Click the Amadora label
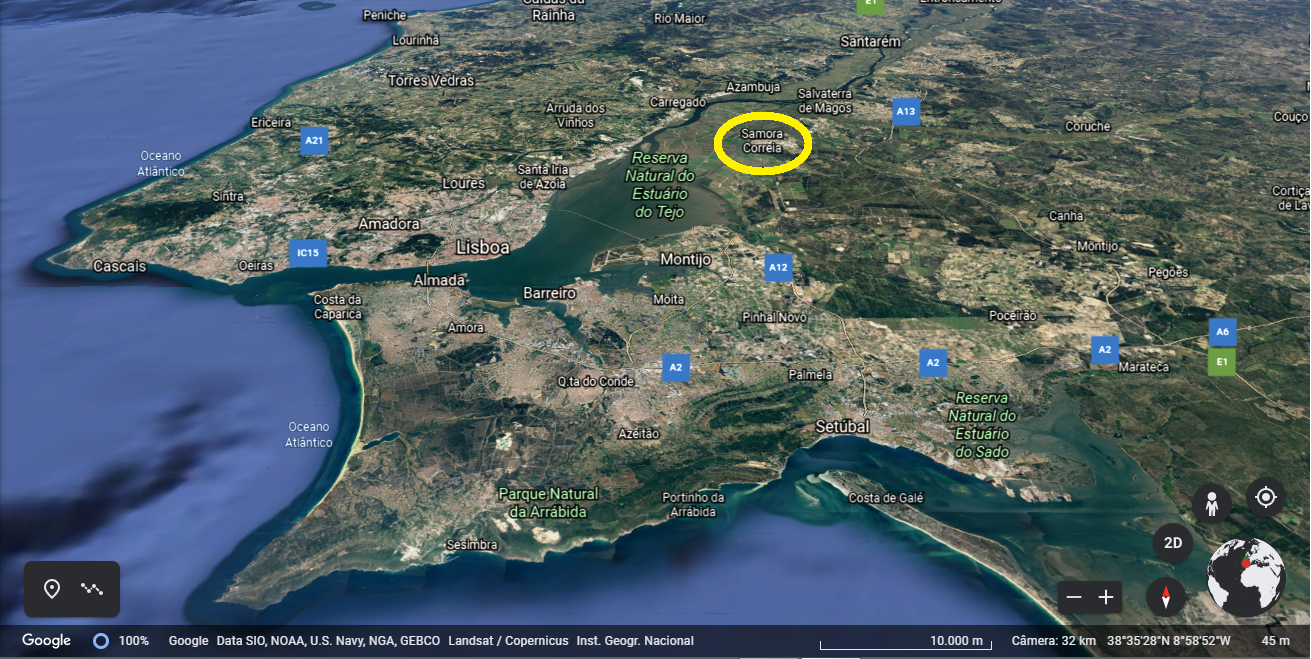 click(x=389, y=224)
